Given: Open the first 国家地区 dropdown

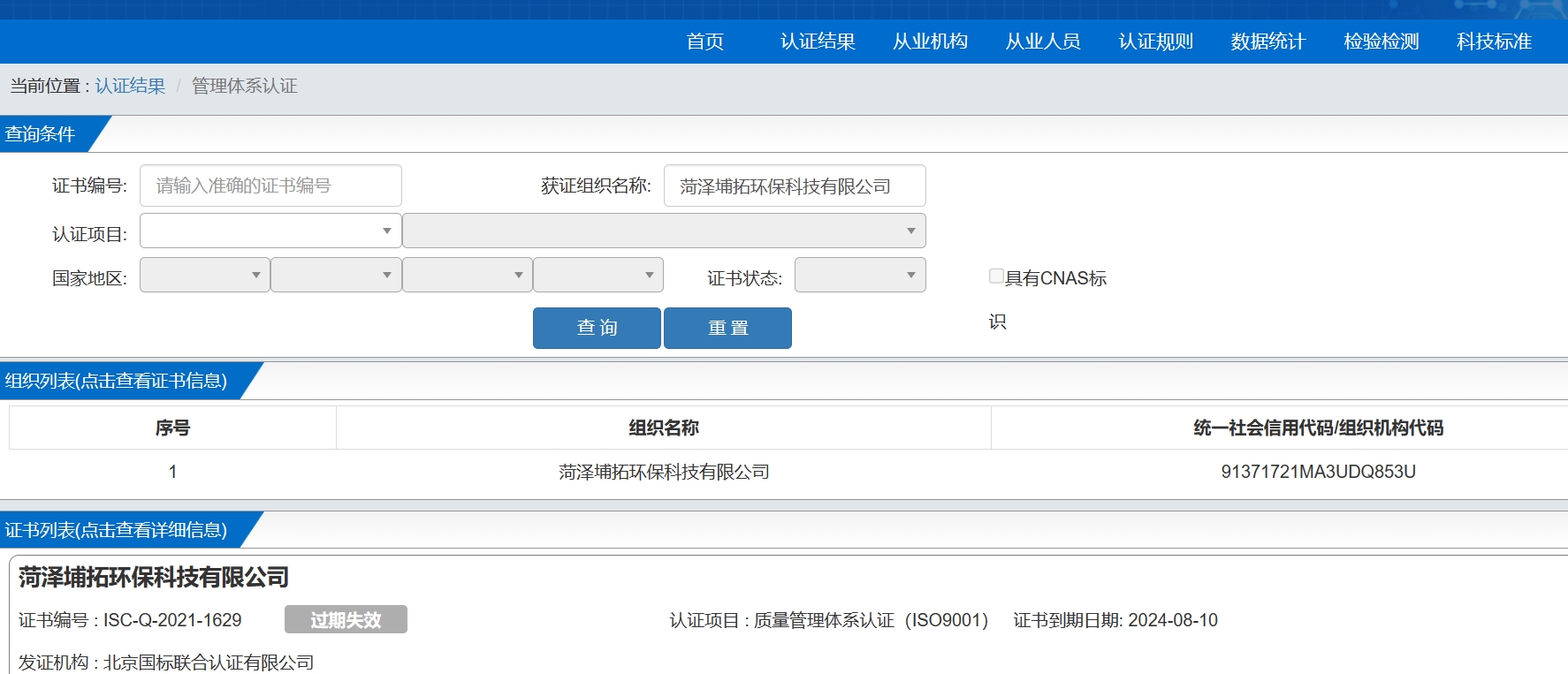Looking at the screenshot, I should (205, 275).
